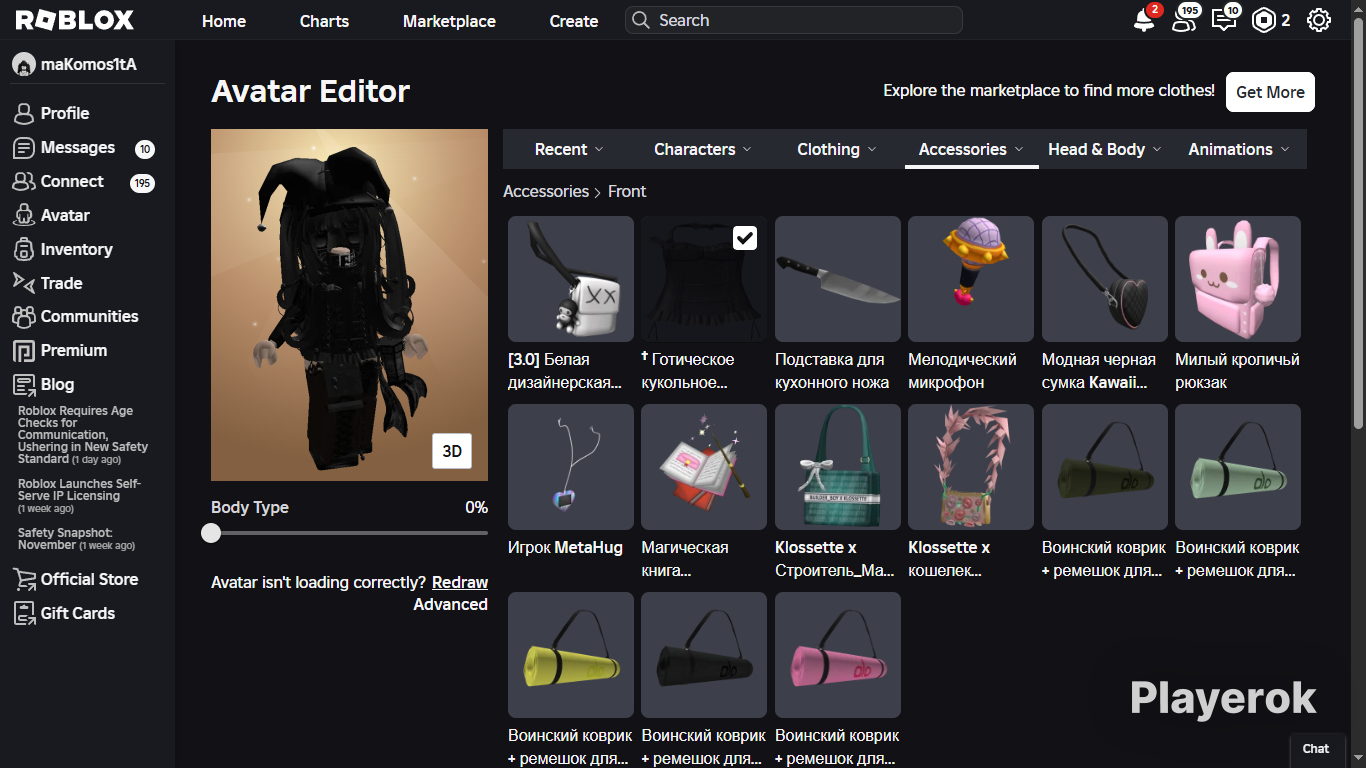This screenshot has width=1366, height=768.
Task: Open the Premium sidebar icon
Action: pos(24,351)
